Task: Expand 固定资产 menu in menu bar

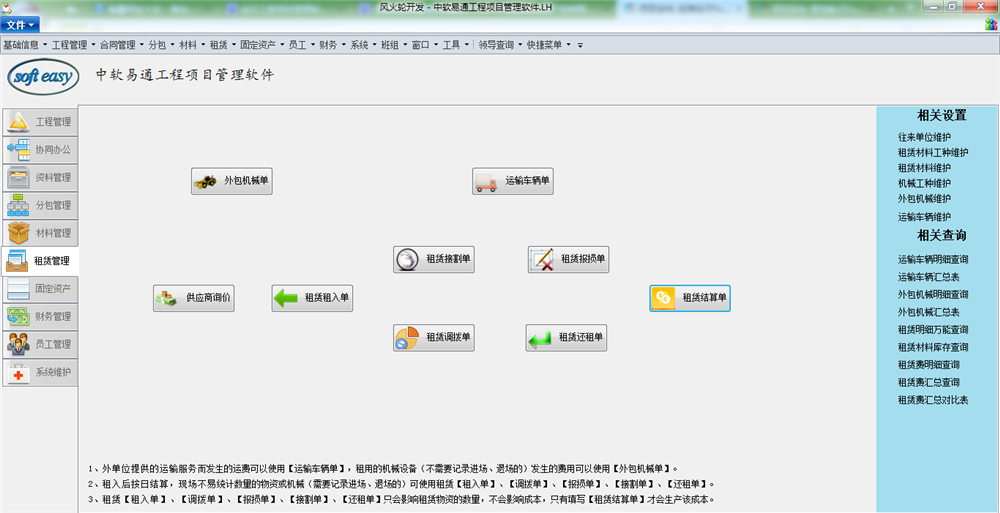Action: click(x=261, y=45)
